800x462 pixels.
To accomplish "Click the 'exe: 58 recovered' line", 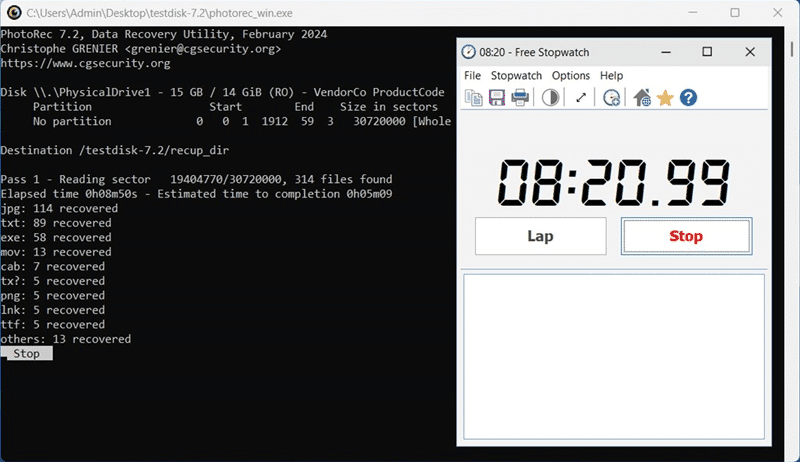I will [56, 238].
